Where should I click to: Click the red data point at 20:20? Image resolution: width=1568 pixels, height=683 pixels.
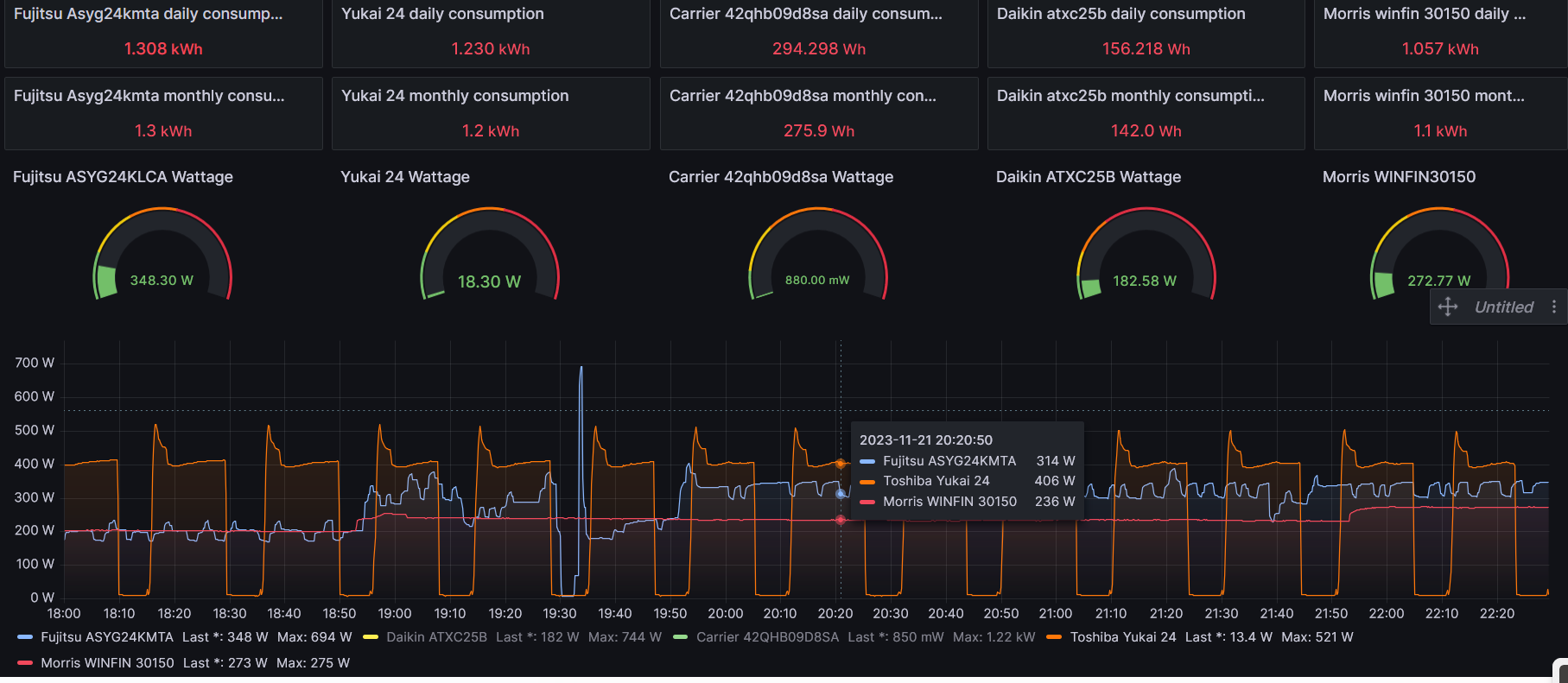841,520
